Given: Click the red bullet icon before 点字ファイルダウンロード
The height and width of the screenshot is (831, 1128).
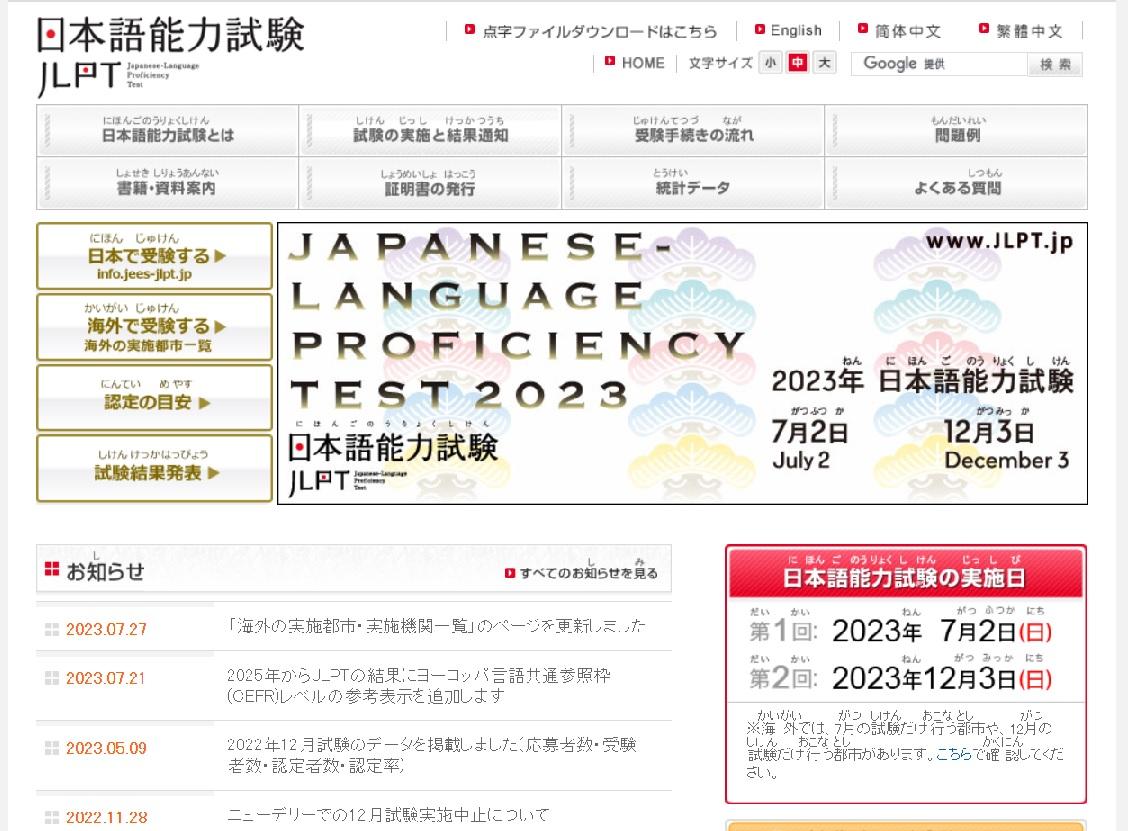Looking at the screenshot, I should pos(470,29).
